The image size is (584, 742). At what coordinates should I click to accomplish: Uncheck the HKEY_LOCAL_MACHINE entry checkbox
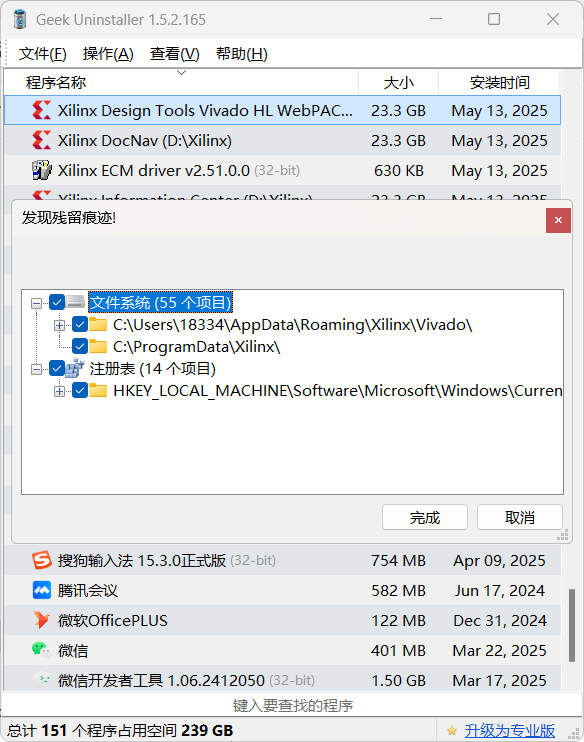80,390
